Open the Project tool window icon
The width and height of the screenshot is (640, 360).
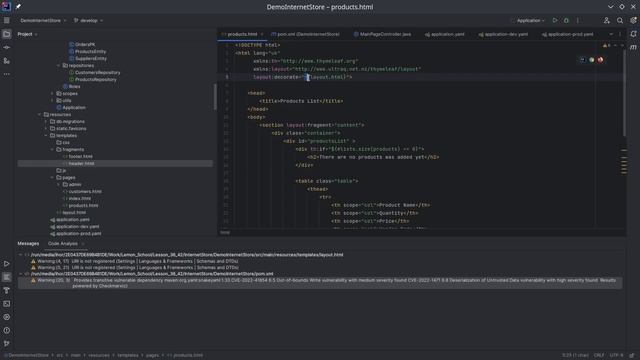pyautogui.click(x=7, y=34)
